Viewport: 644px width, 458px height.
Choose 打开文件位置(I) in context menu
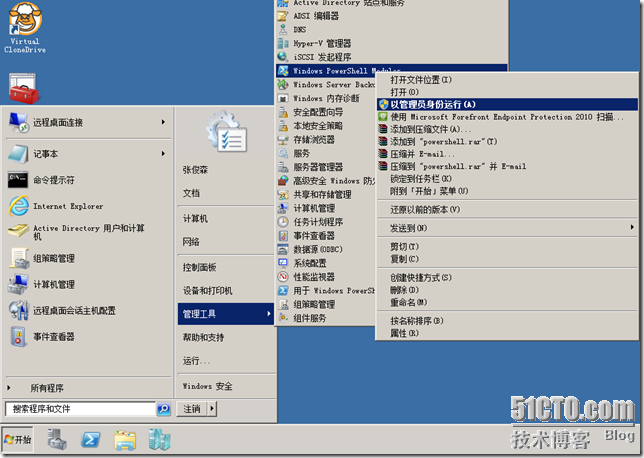click(x=421, y=80)
